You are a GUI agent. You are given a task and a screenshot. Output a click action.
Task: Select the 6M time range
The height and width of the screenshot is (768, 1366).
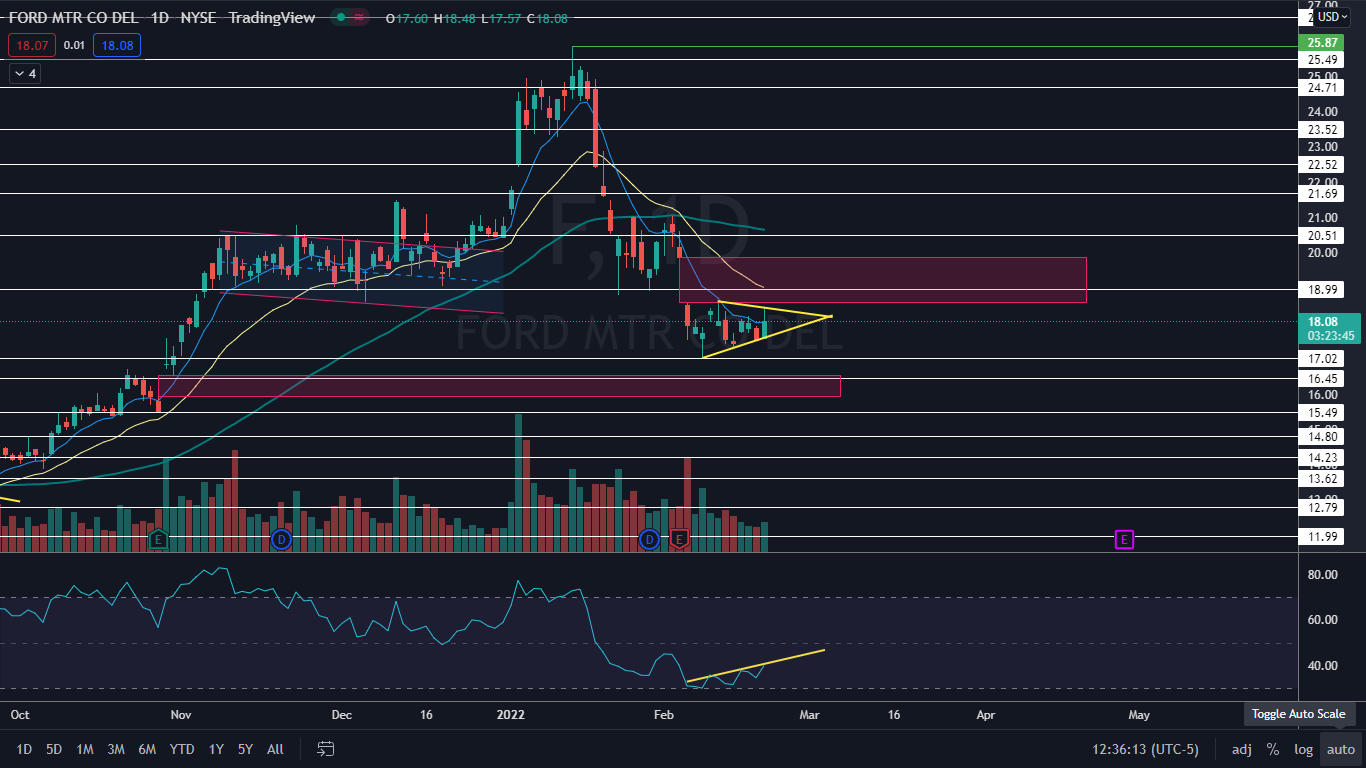click(147, 749)
